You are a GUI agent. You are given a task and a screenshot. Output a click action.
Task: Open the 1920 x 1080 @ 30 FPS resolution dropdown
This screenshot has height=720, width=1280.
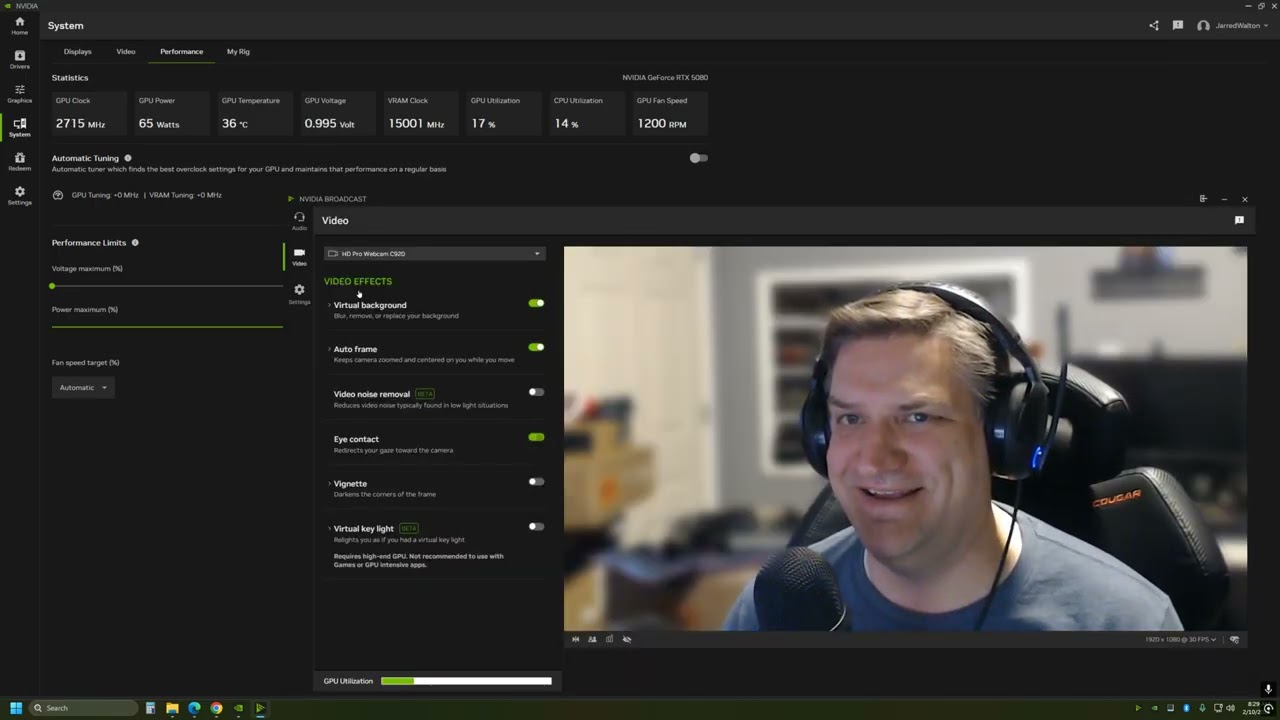1180,639
